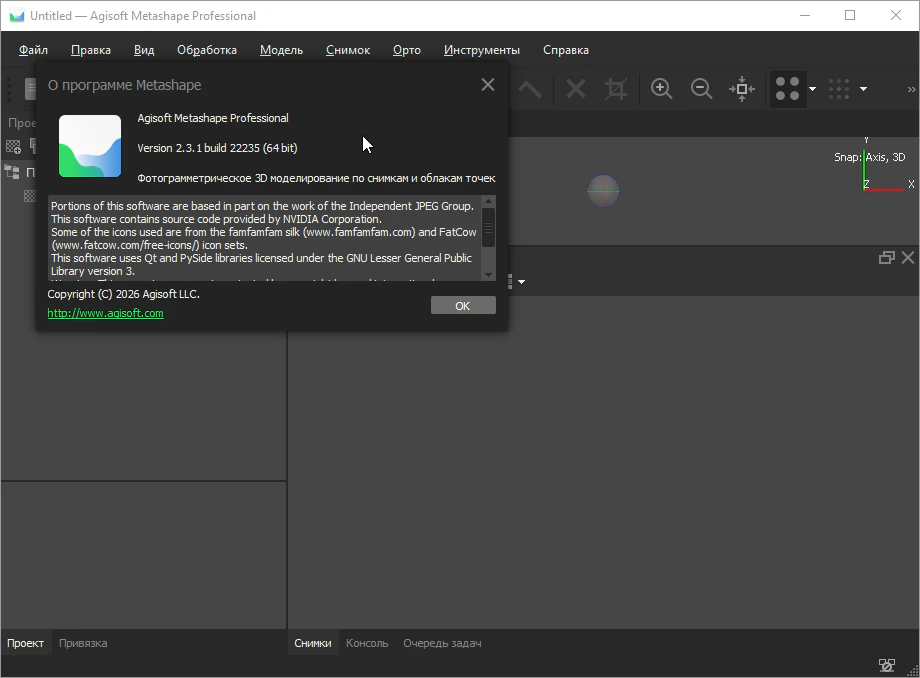Viewport: 920px width, 678px height.
Task: Open dropdown arrow beside large-dots icon
Action: click(812, 89)
